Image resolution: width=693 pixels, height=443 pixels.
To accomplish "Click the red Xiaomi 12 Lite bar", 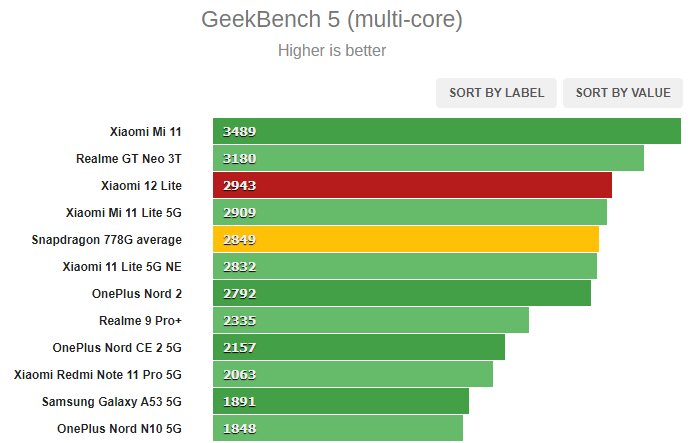I will coord(412,185).
